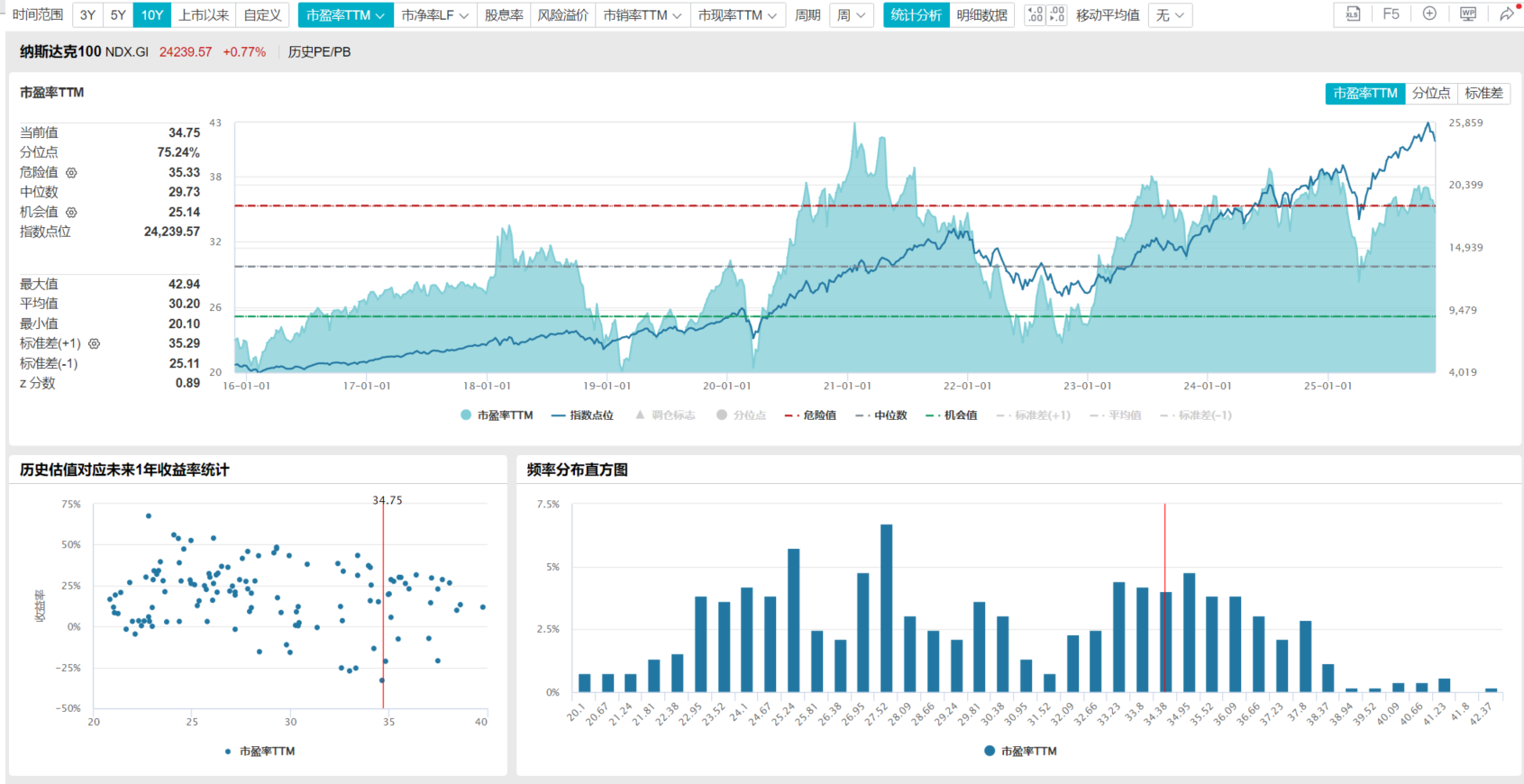
Task: Show 平均值 line via chart legend
Action: pos(1116,415)
